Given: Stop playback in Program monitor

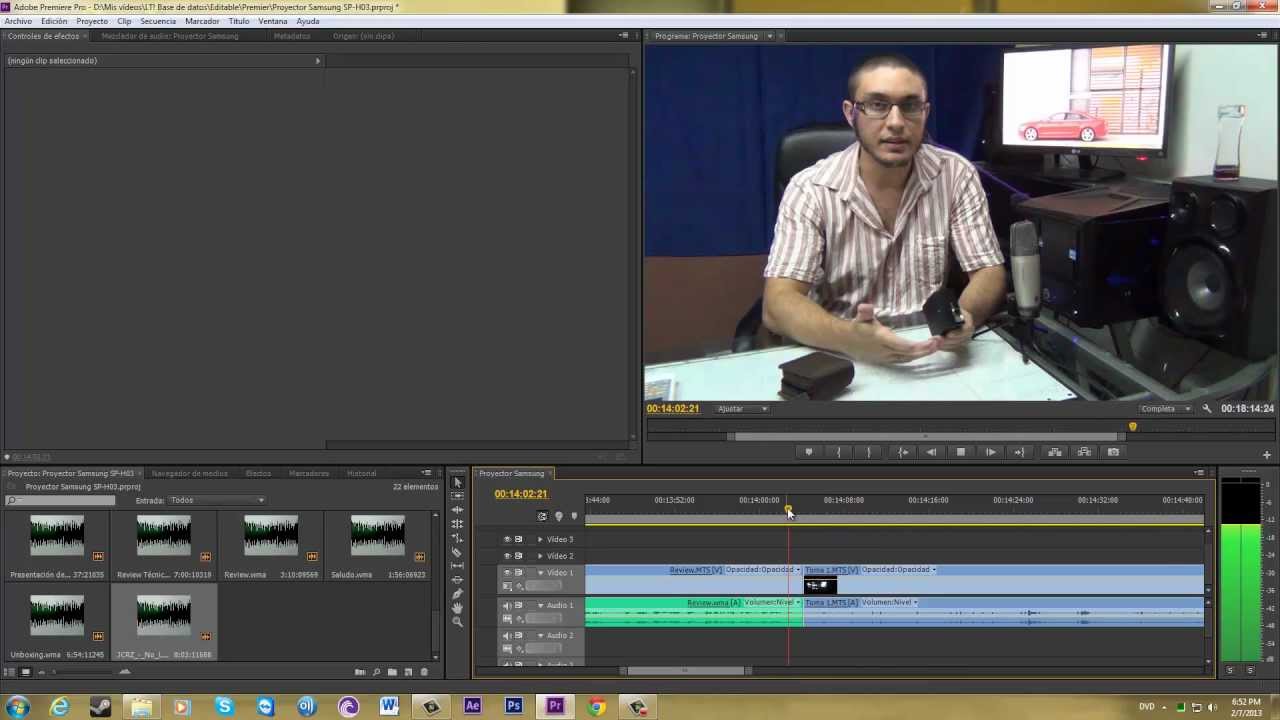Looking at the screenshot, I should click(961, 452).
